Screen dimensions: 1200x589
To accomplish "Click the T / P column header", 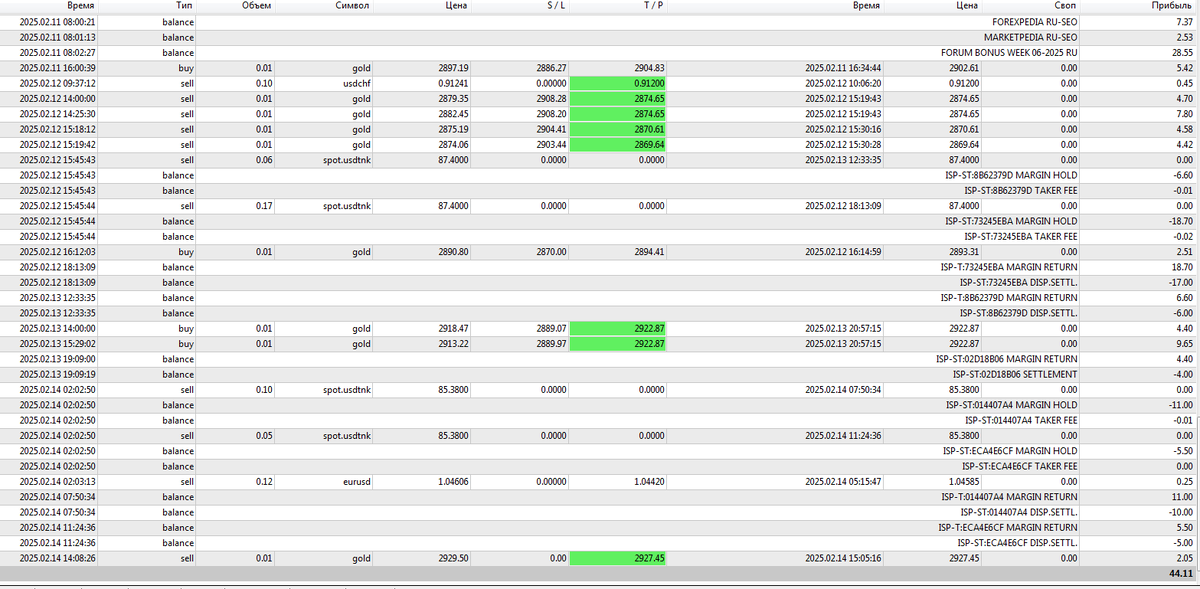I will pyautogui.click(x=655, y=6).
